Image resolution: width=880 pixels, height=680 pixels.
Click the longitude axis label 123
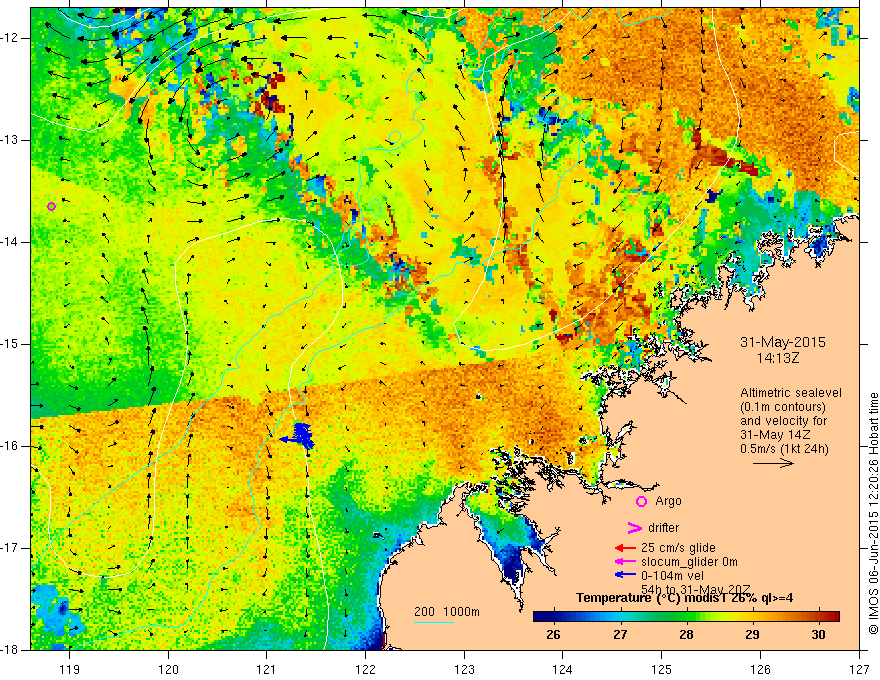click(x=464, y=669)
